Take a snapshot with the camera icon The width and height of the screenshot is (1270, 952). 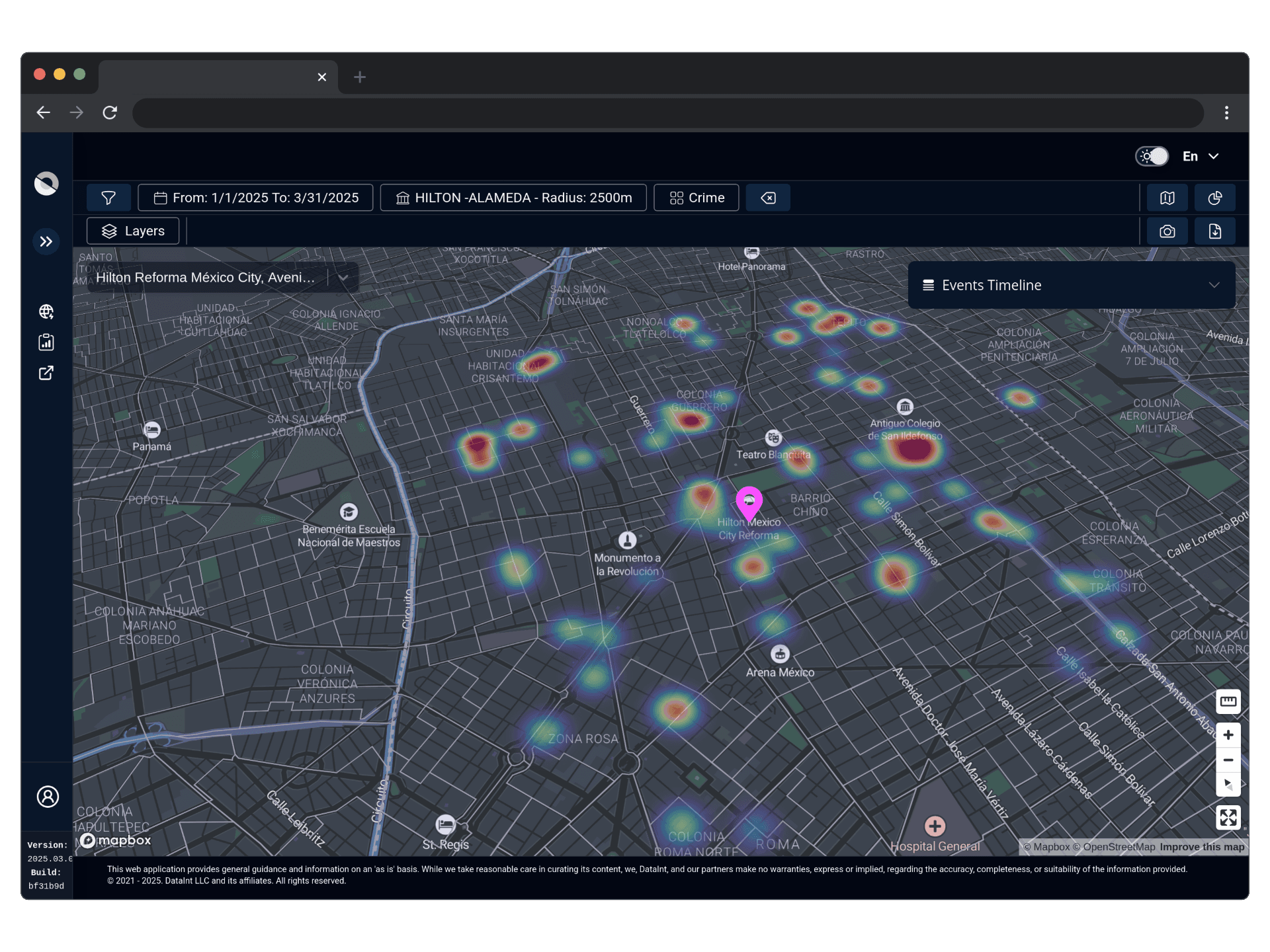pyautogui.click(x=1167, y=231)
